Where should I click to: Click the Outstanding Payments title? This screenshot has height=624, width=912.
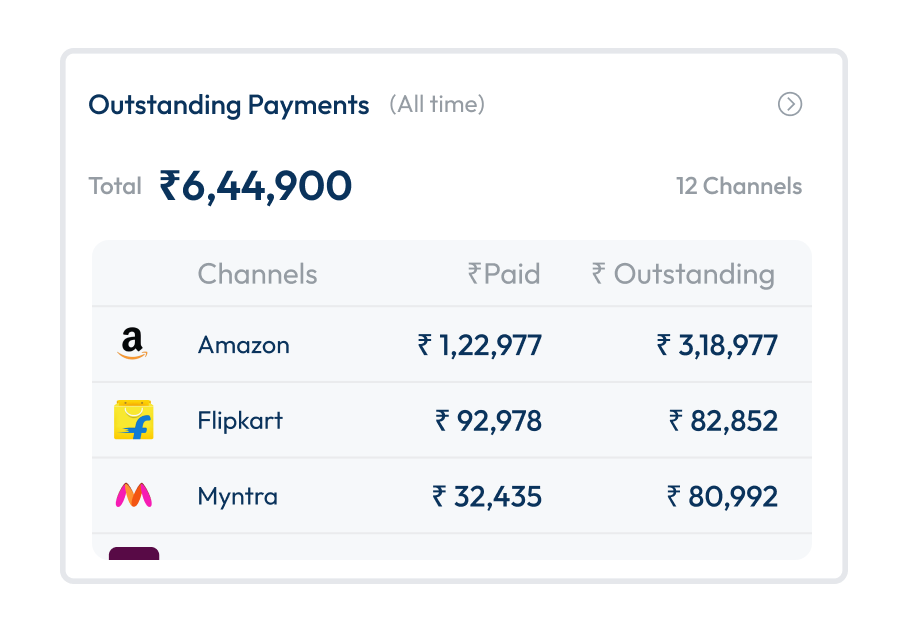click(x=229, y=104)
